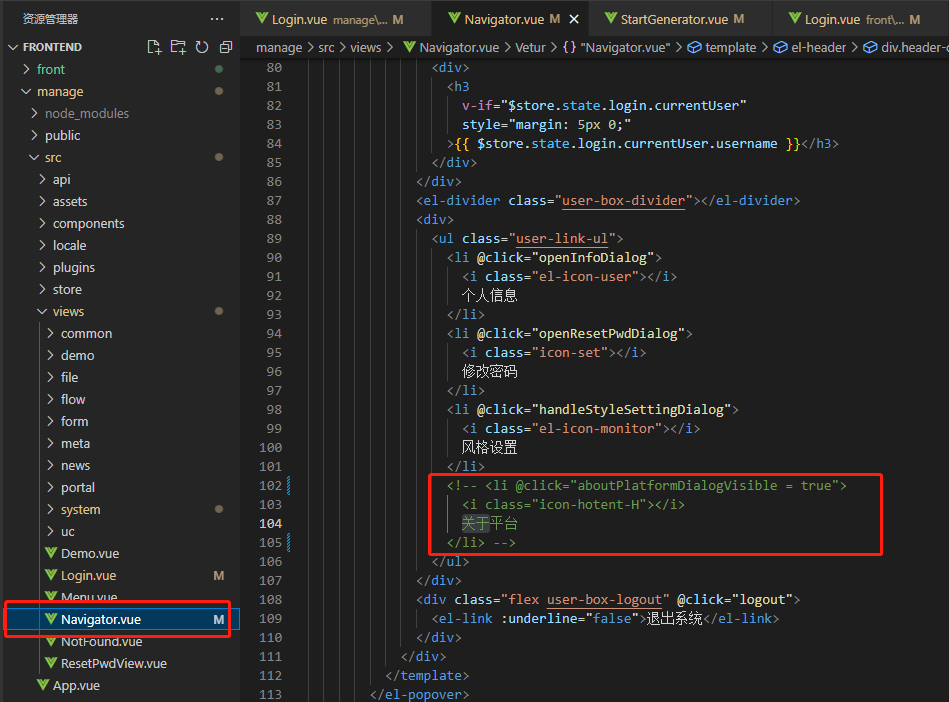Viewport: 949px width, 702px height.
Task: Switch to the StartGenerator.vue tab
Action: tap(673, 19)
